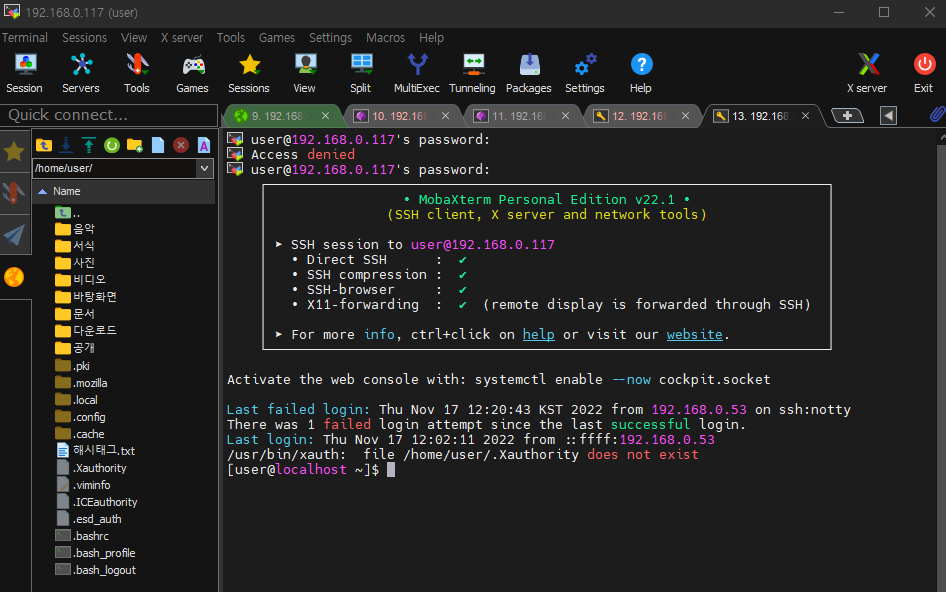Toggle sort order on Name column
Viewport: 946px width, 592px height.
[x=123, y=191]
